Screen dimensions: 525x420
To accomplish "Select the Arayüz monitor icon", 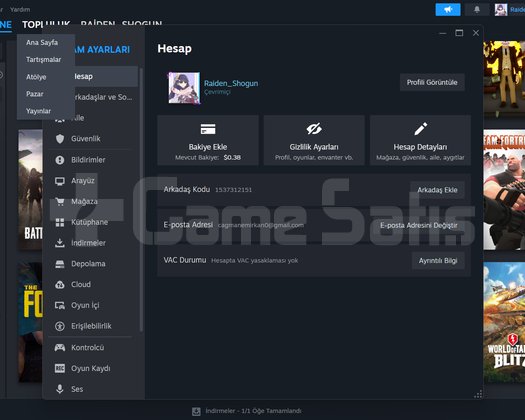I will (x=60, y=181).
